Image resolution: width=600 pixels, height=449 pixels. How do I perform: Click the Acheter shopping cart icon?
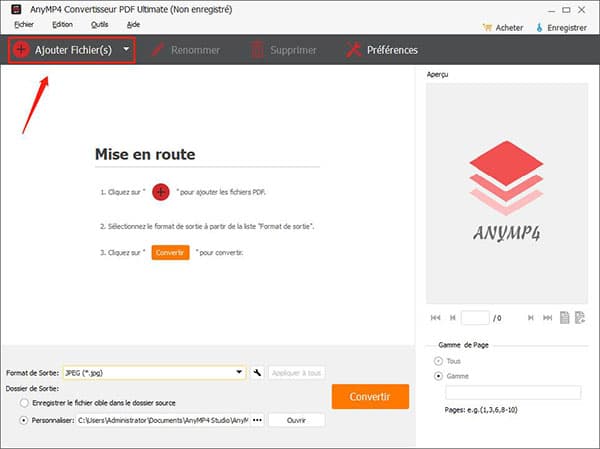point(487,28)
